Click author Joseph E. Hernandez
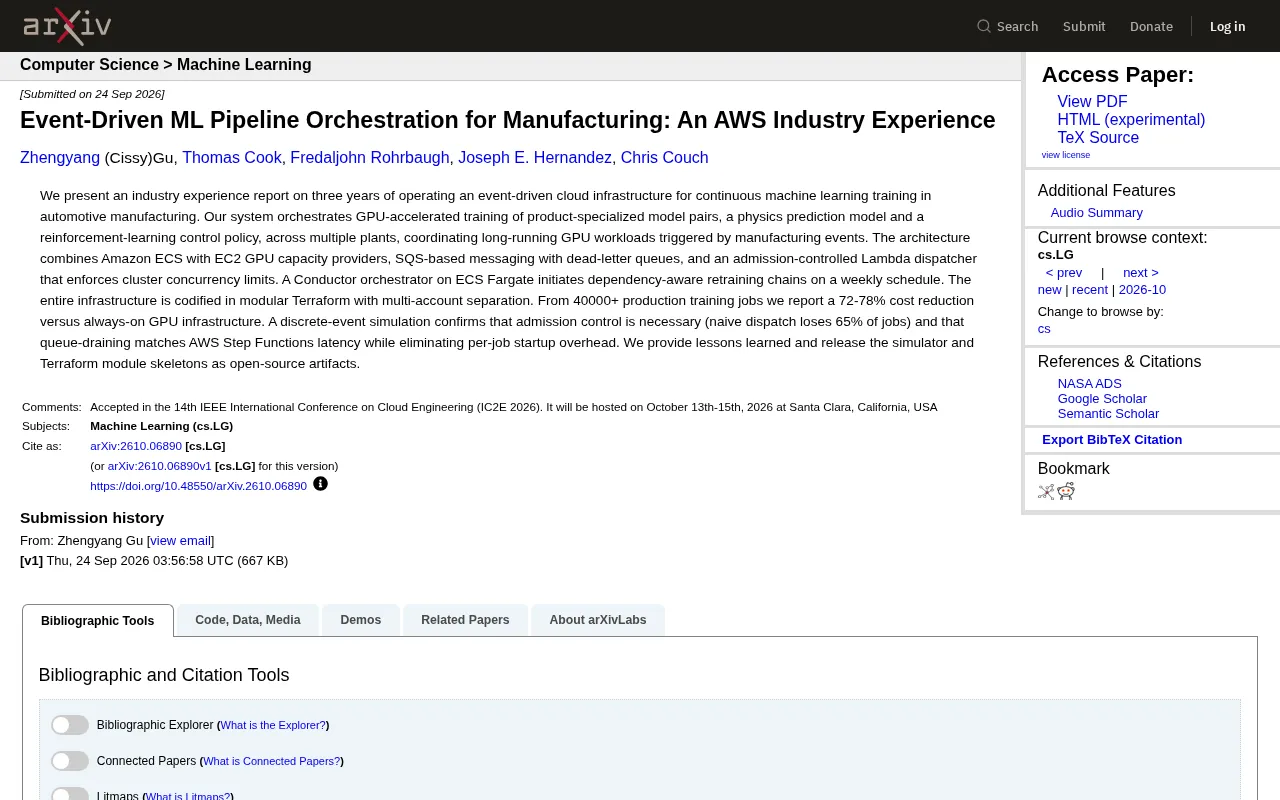 (x=535, y=158)
